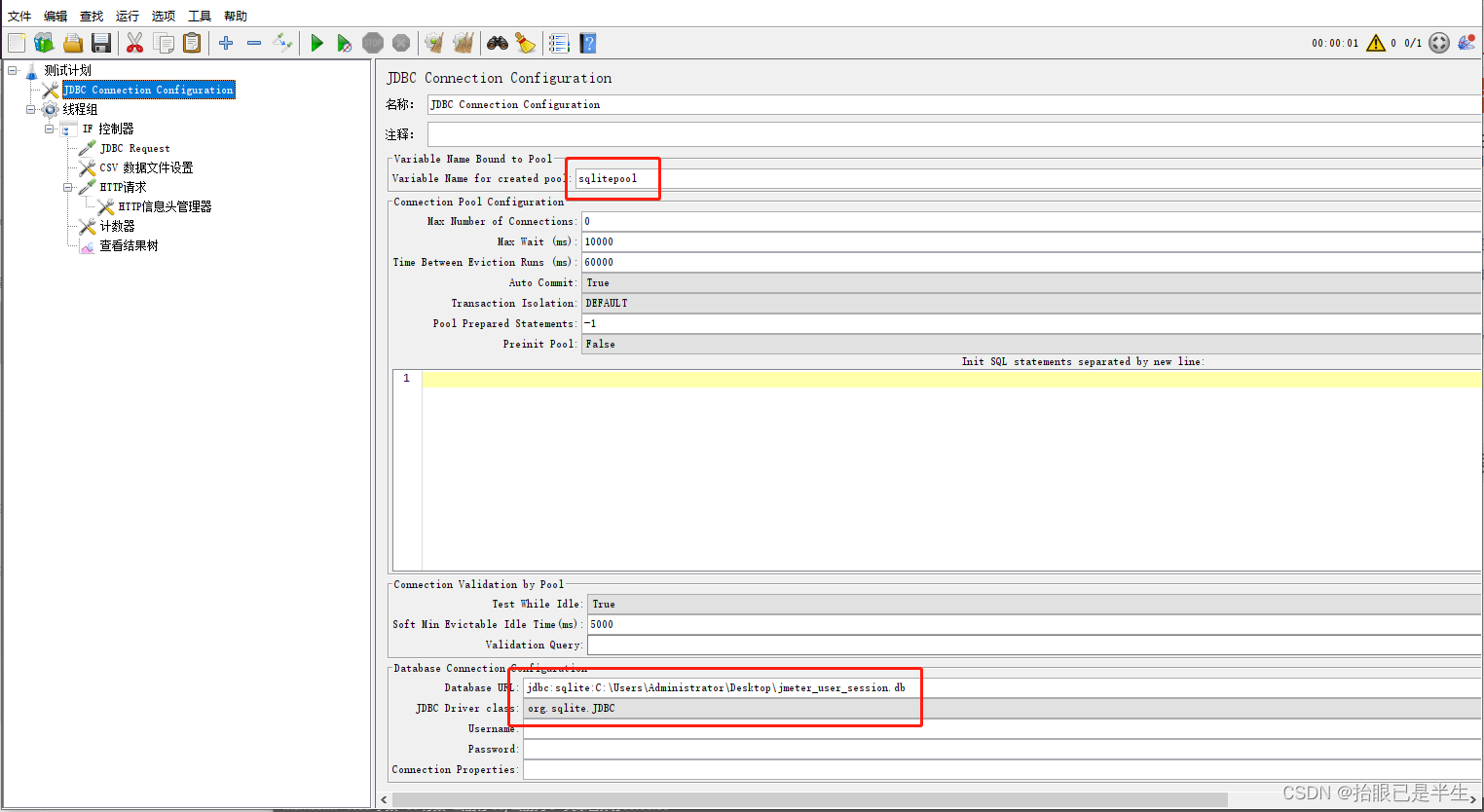Select JDBC Request in the tree
Viewport: 1484px width, 812px height.
135,148
